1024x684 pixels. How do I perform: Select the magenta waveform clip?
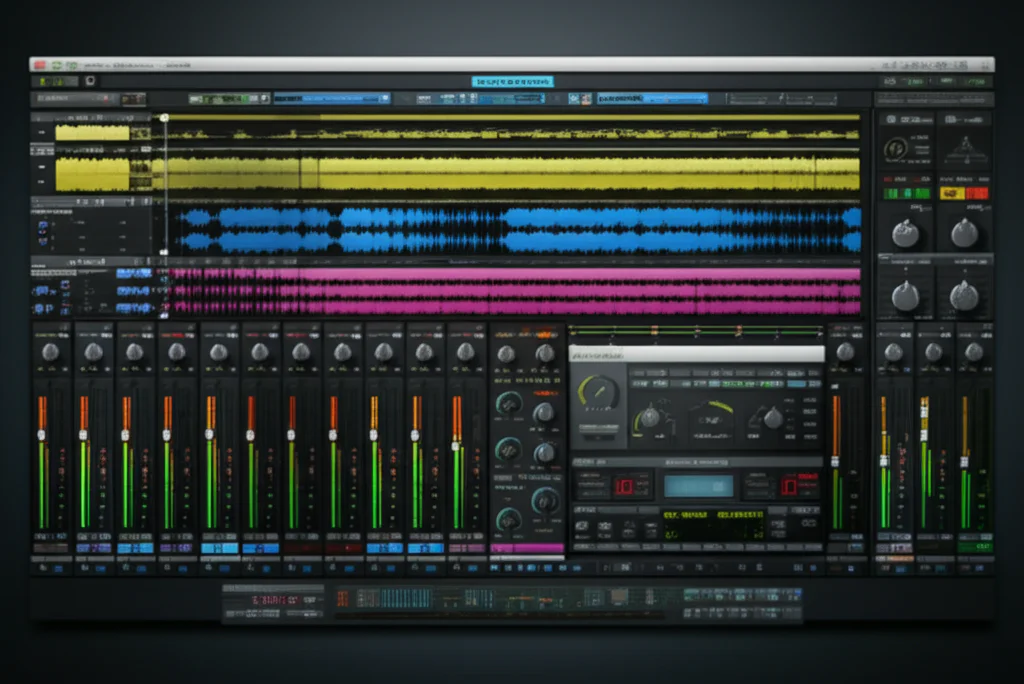pos(515,291)
